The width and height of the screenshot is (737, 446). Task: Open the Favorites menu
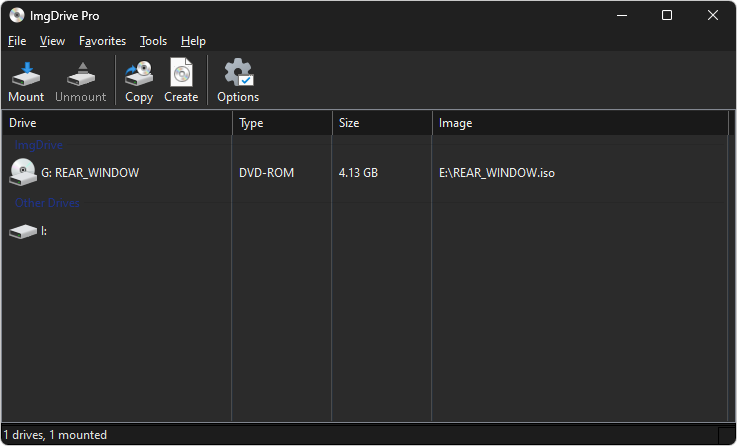tap(102, 41)
